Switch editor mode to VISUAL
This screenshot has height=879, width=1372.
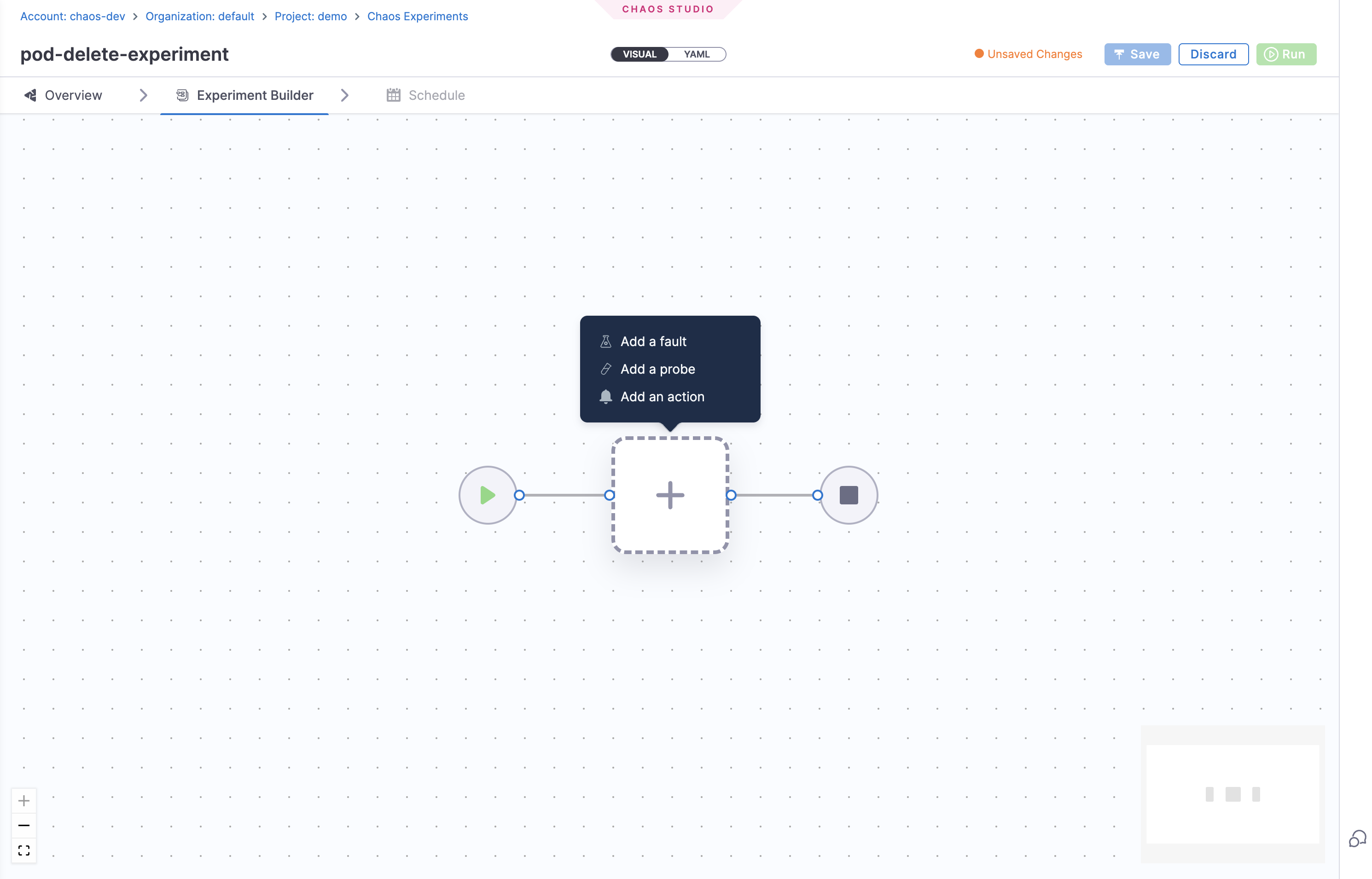639,54
